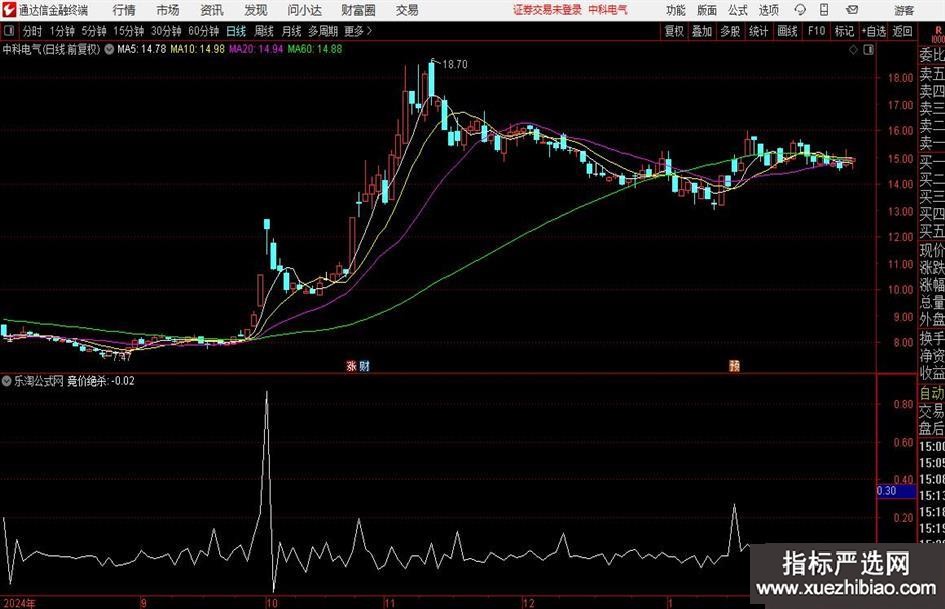945x609 pixels.
Task: Select the 15分钟 period tab
Action: click(x=128, y=31)
